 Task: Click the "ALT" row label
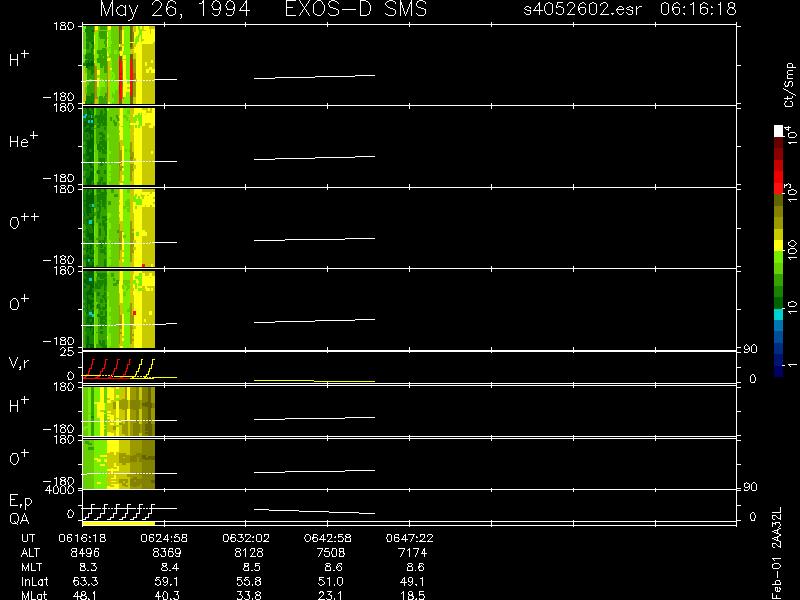(x=30, y=553)
